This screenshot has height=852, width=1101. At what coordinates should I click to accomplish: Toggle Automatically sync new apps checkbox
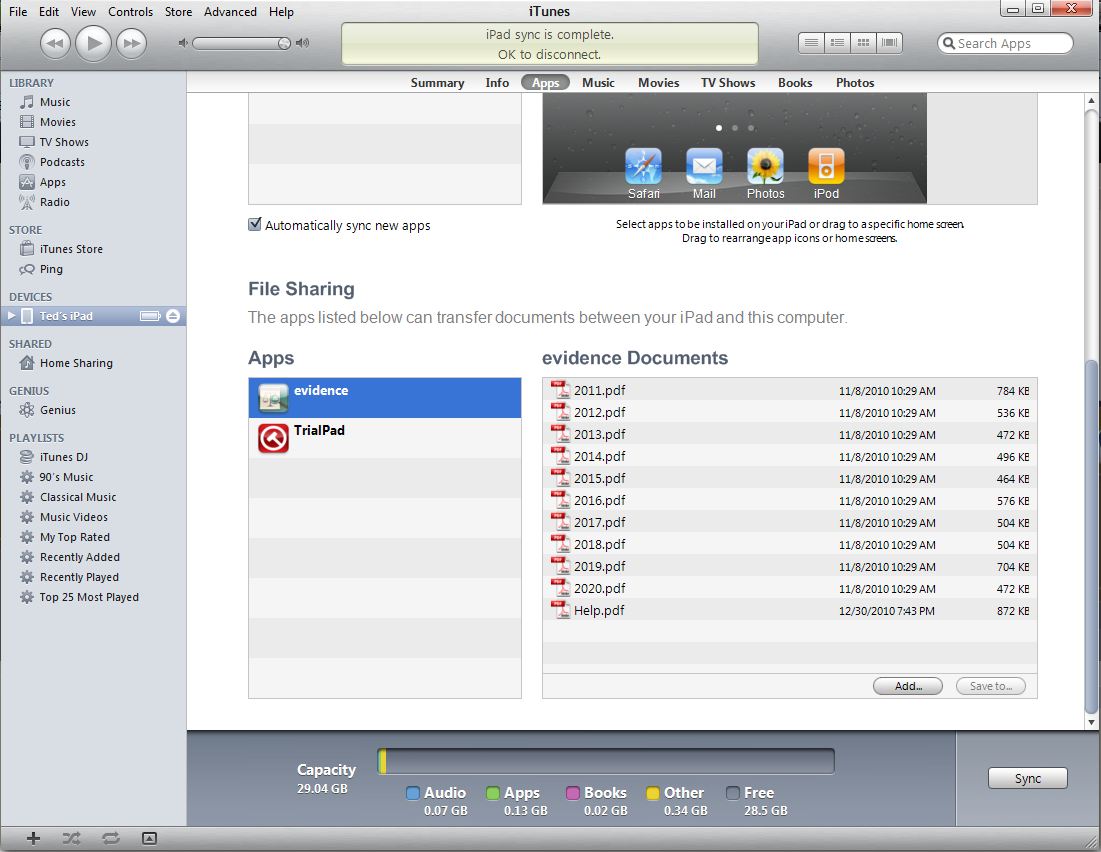click(x=255, y=225)
